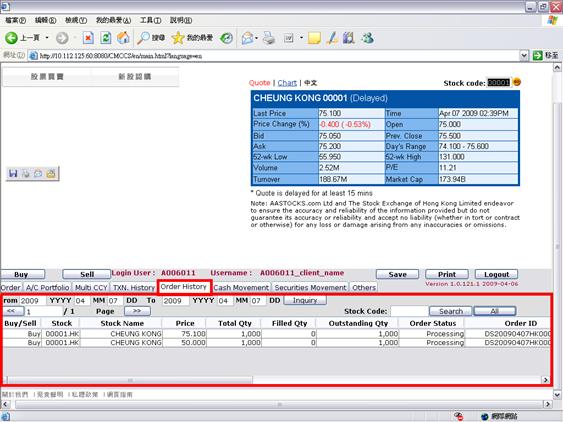The width and height of the screenshot is (563, 422).
Task: Click the yellow note Discuss icon
Action: click(314, 38)
